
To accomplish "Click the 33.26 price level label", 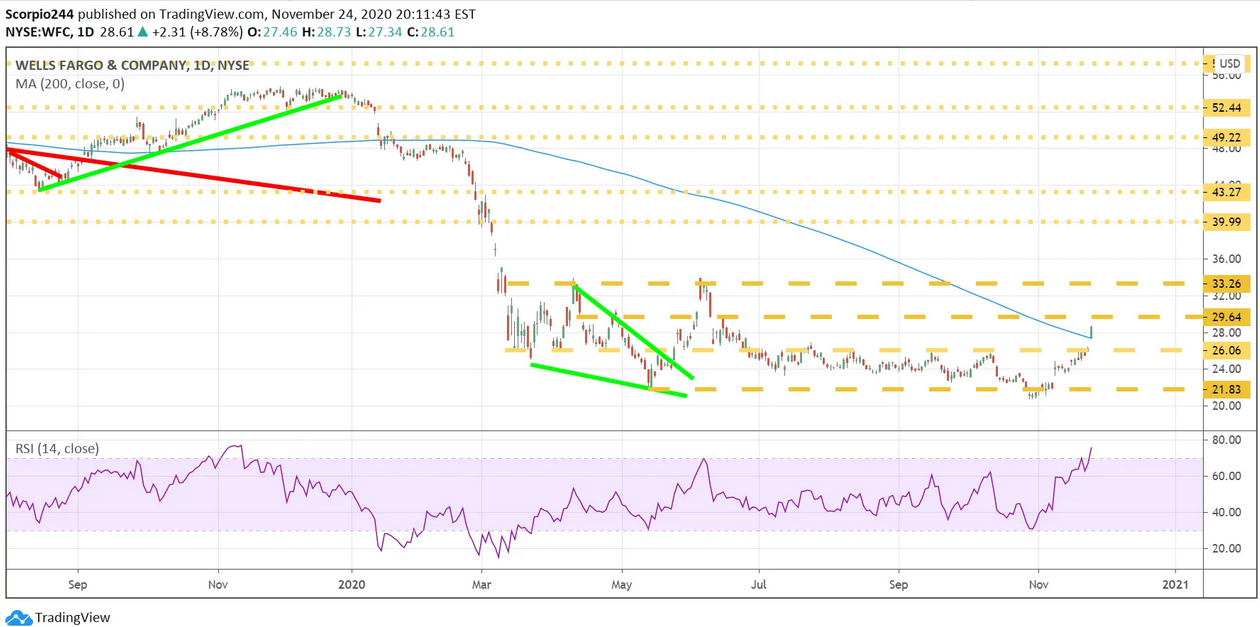I will click(1226, 284).
